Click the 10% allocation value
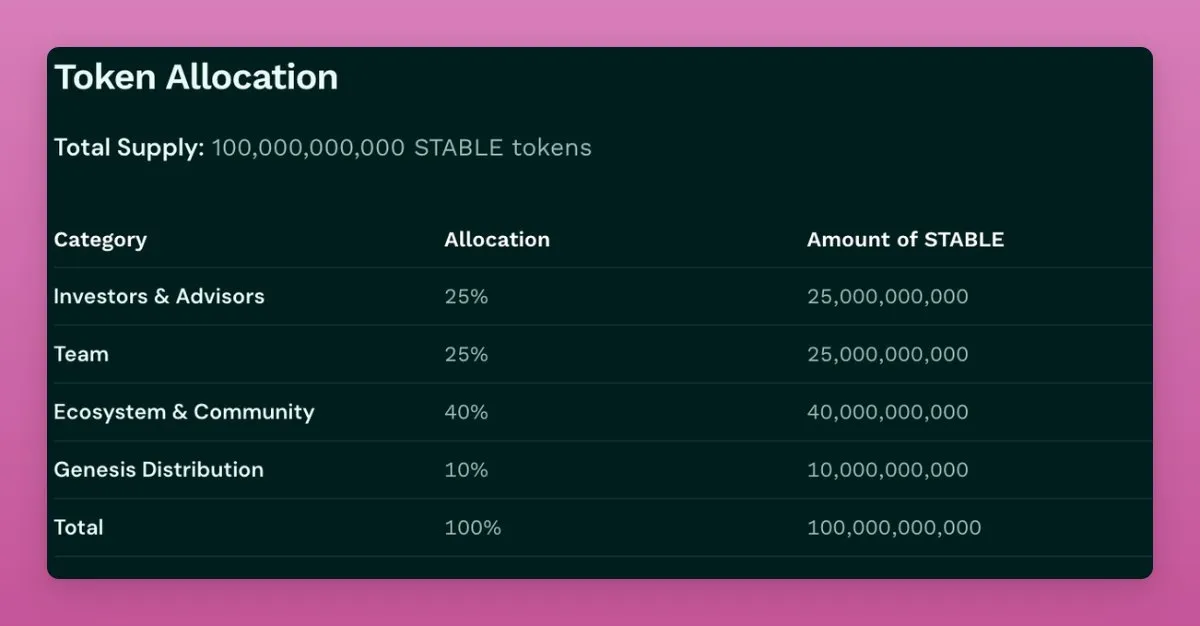 tap(466, 470)
